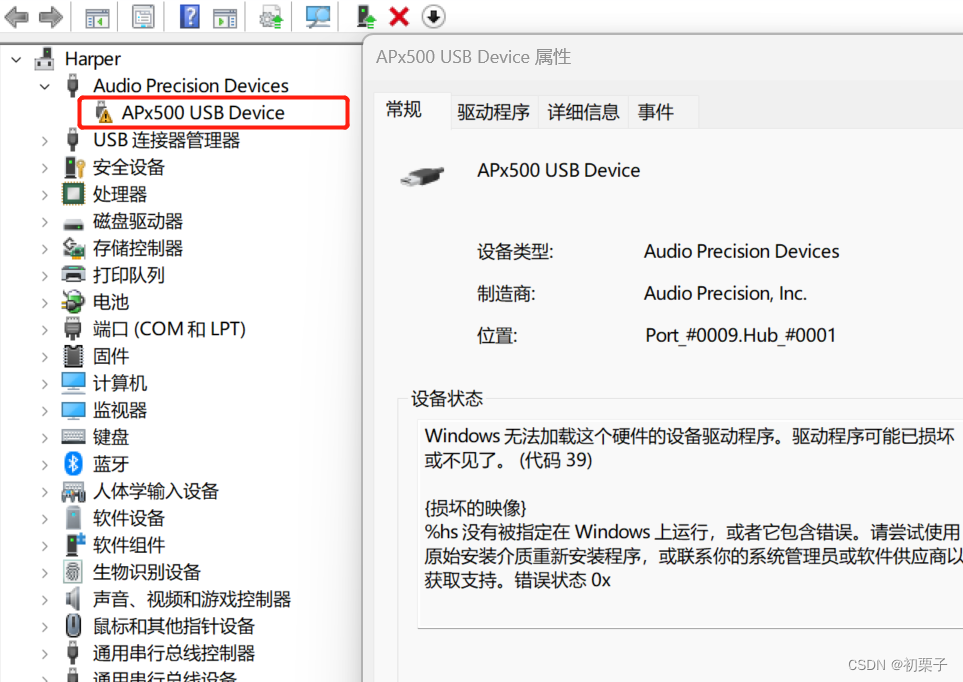The image size is (963, 682).
Task: Click the 蓝牙 Bluetooth icon
Action: click(73, 464)
